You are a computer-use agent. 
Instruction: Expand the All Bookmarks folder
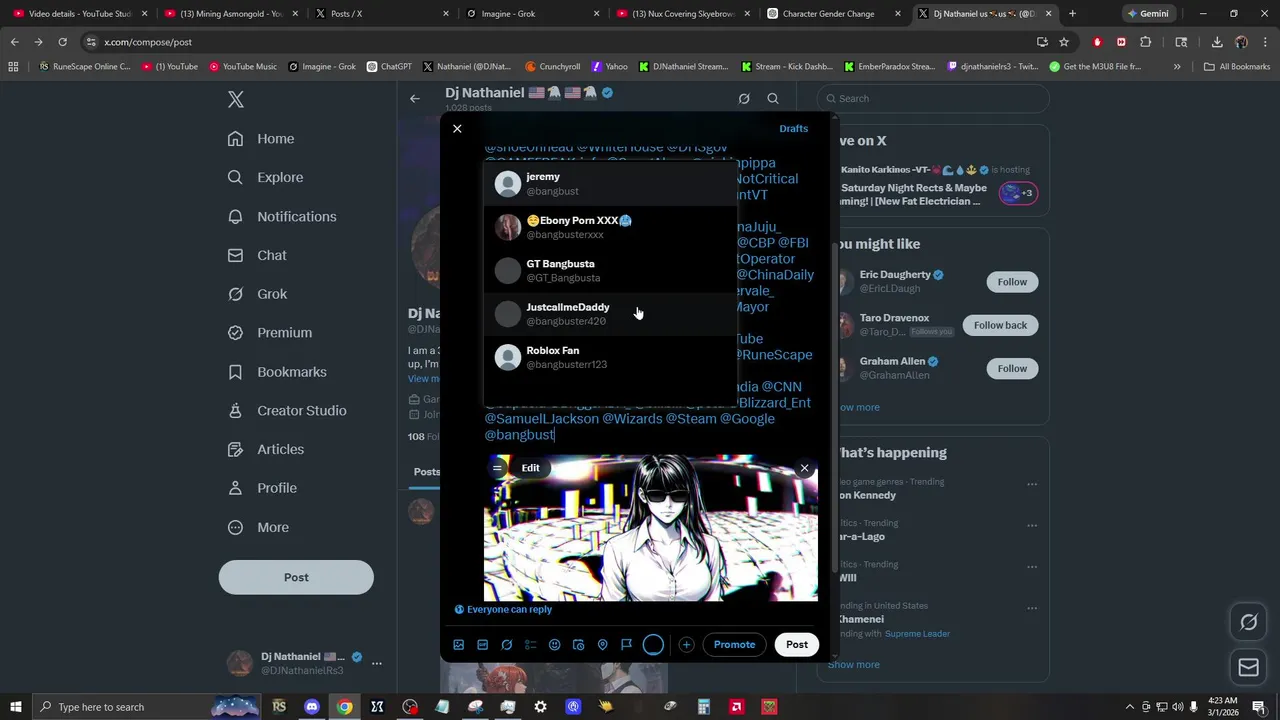pos(1237,66)
